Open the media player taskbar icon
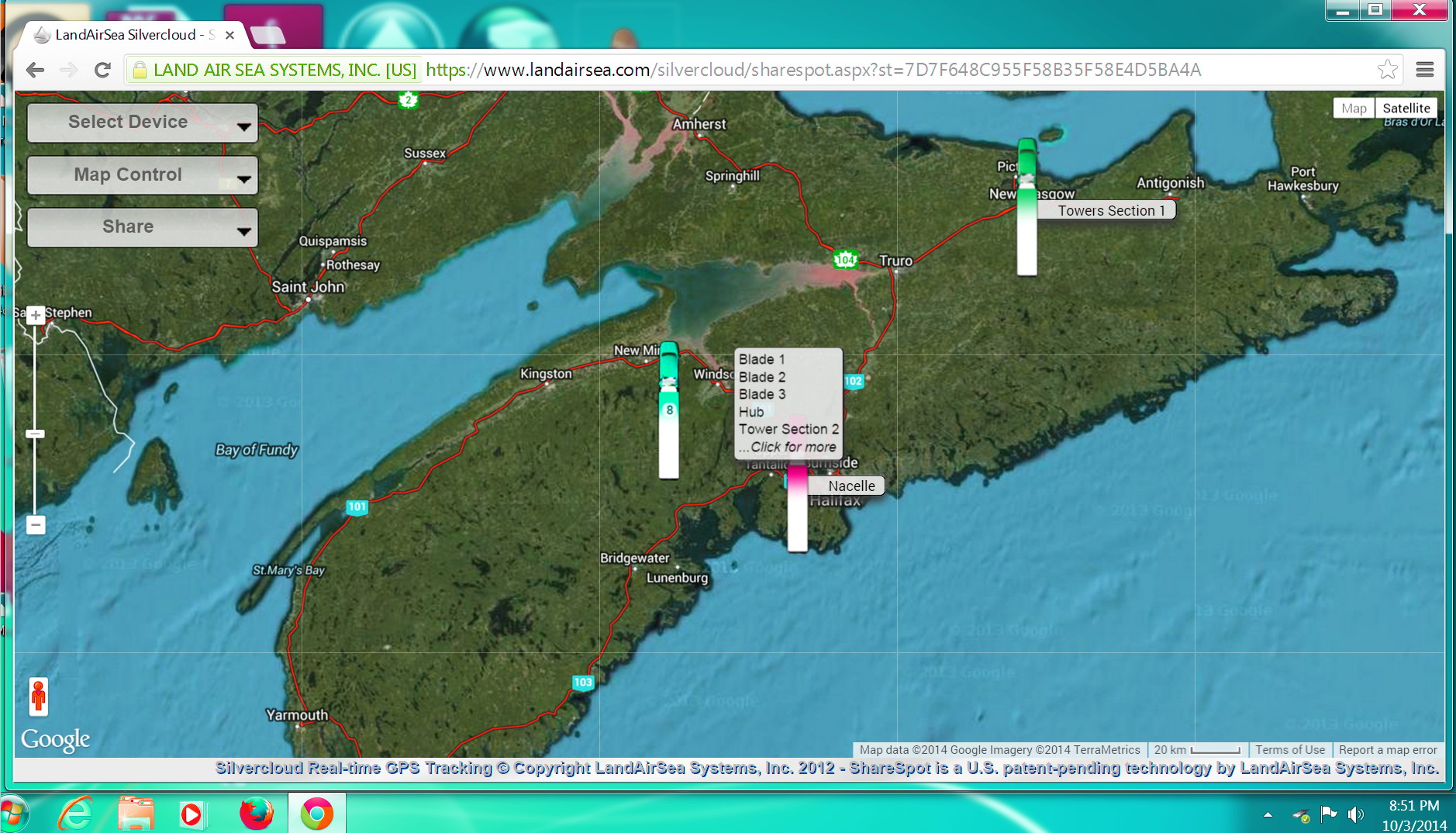The height and width of the screenshot is (833, 1456). coord(191,814)
